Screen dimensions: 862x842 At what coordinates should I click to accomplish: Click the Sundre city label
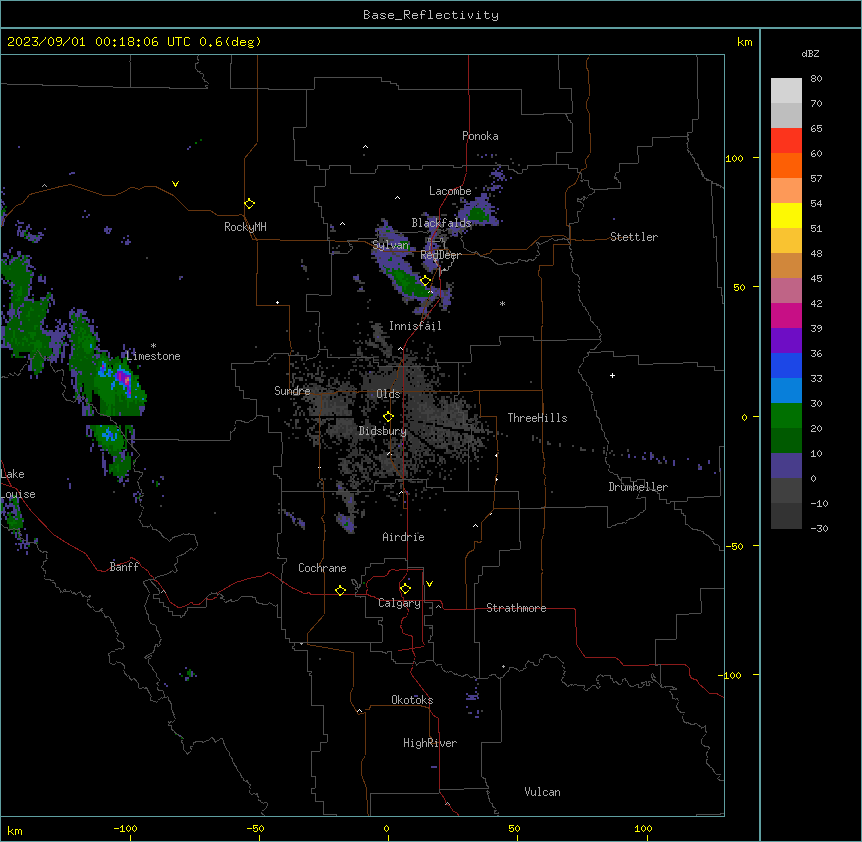292,391
